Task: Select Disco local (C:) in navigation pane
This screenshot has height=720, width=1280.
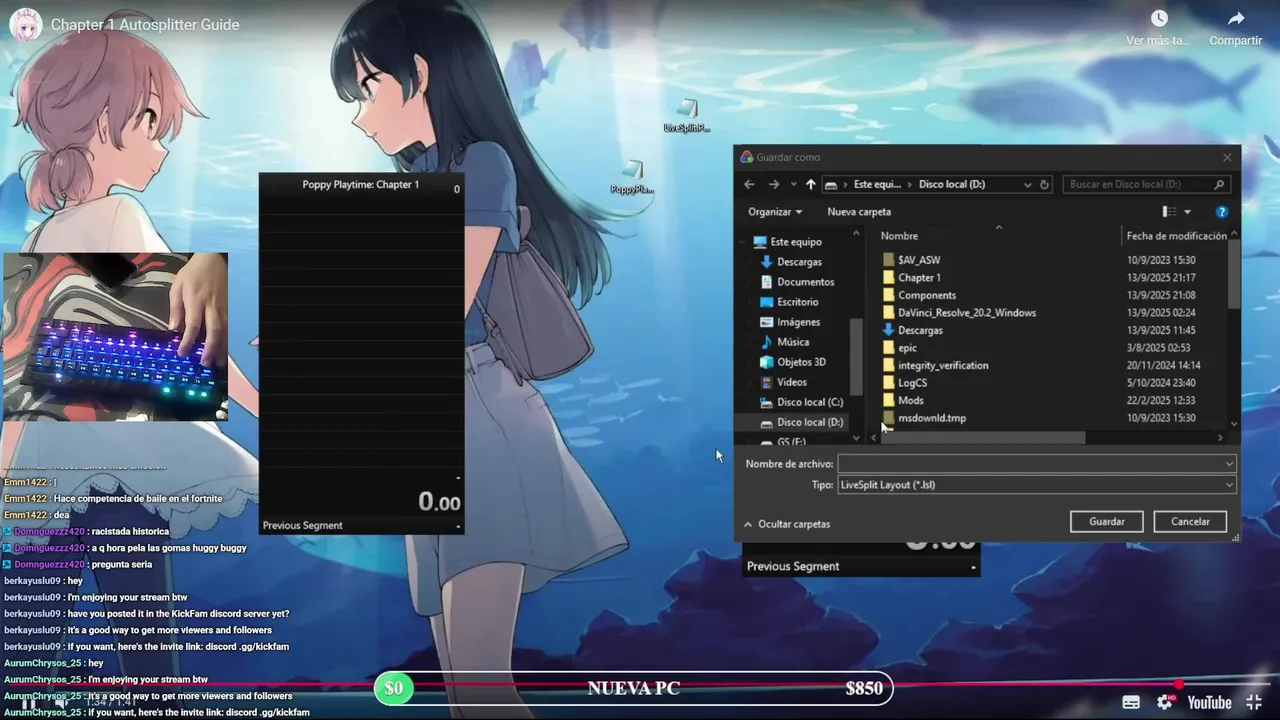Action: [810, 402]
